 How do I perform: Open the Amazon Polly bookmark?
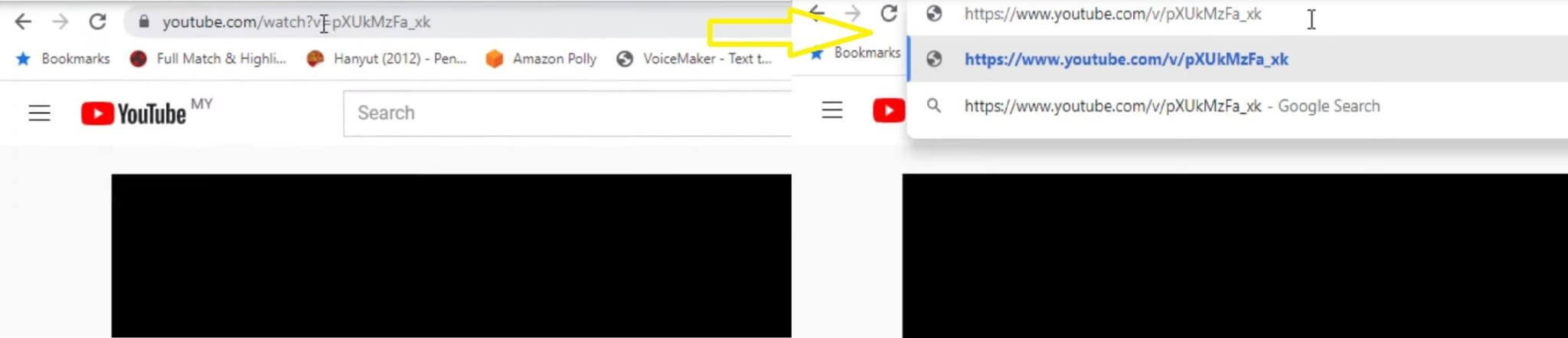coord(541,58)
